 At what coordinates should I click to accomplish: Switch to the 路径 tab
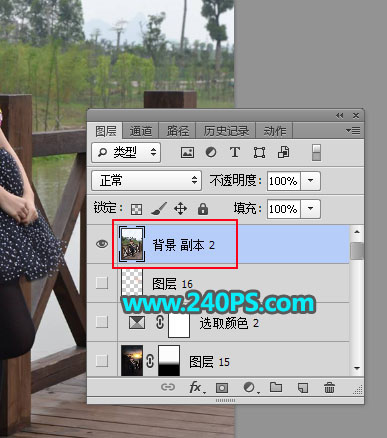[x=177, y=131]
